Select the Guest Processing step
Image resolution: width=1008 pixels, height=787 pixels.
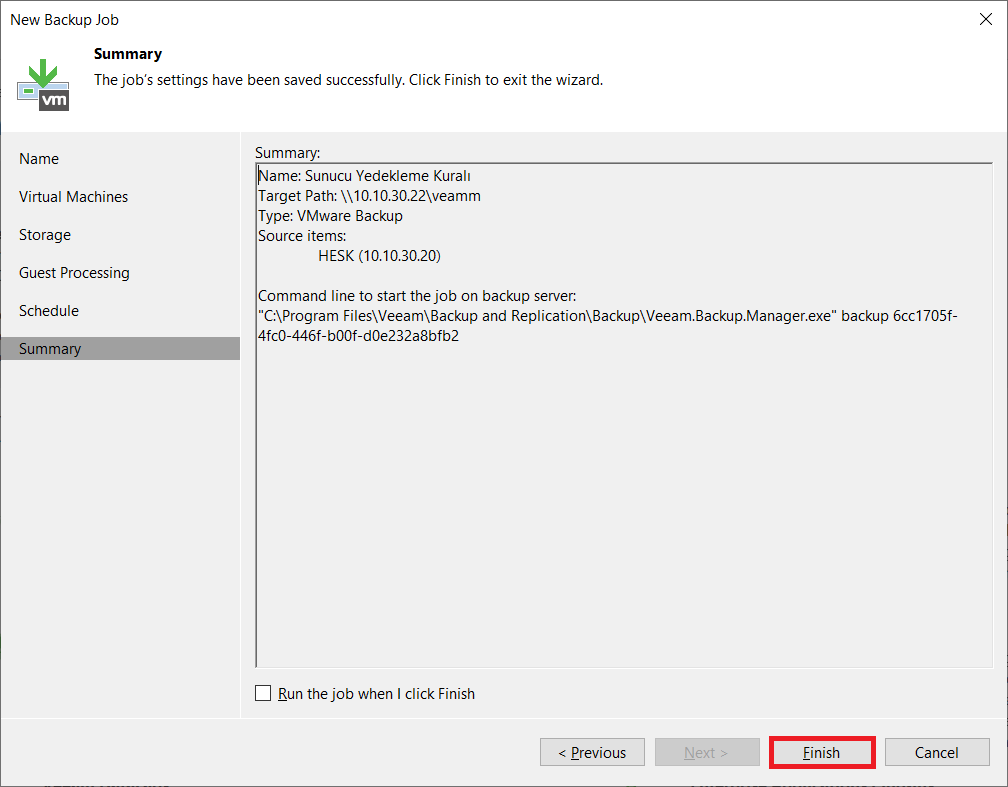74,273
